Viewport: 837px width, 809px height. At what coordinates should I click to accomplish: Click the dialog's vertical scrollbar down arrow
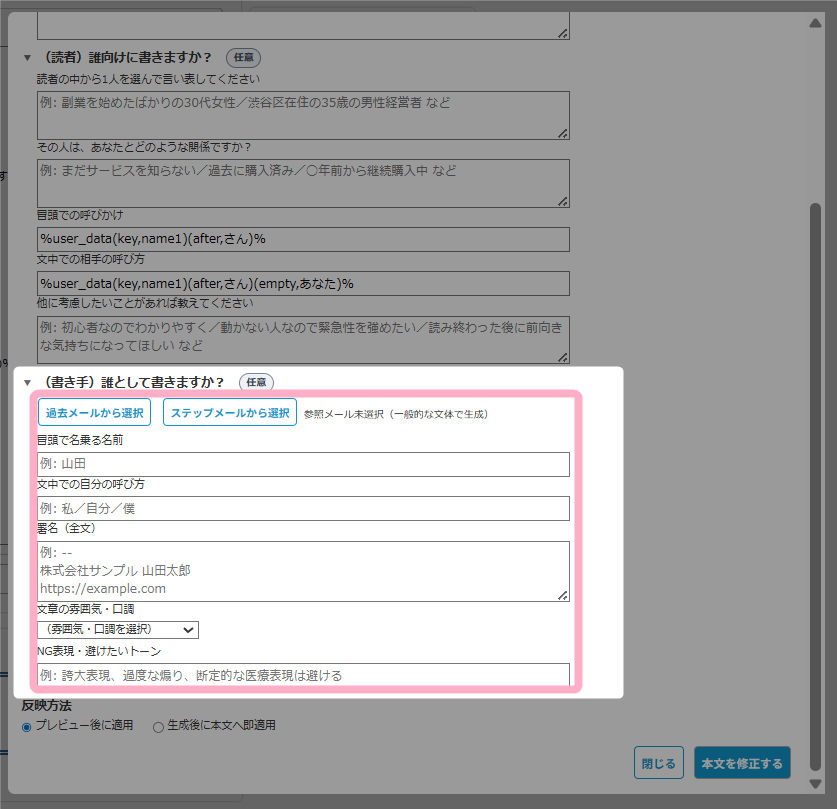(815, 784)
